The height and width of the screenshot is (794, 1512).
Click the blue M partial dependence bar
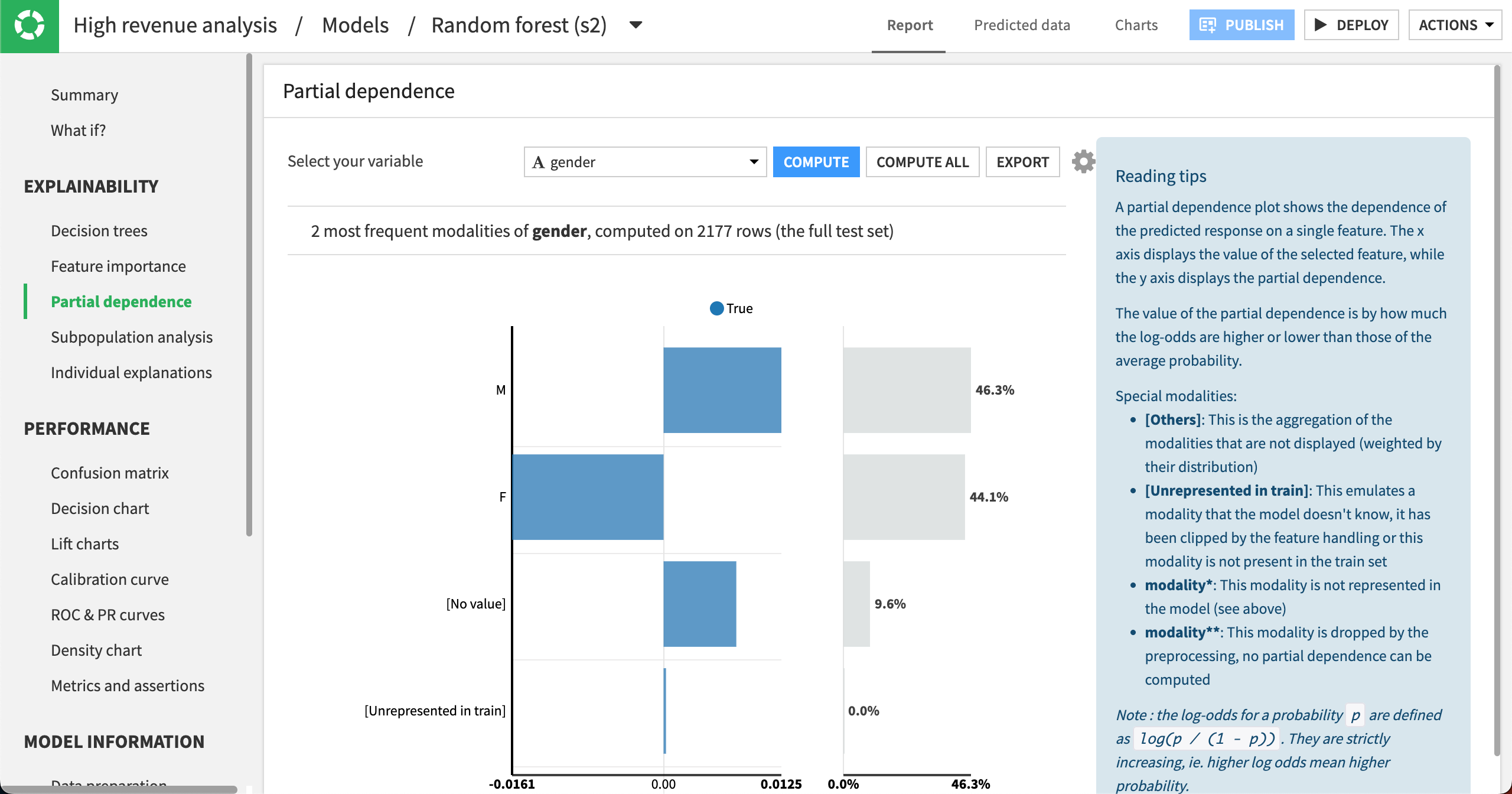pyautogui.click(x=722, y=390)
